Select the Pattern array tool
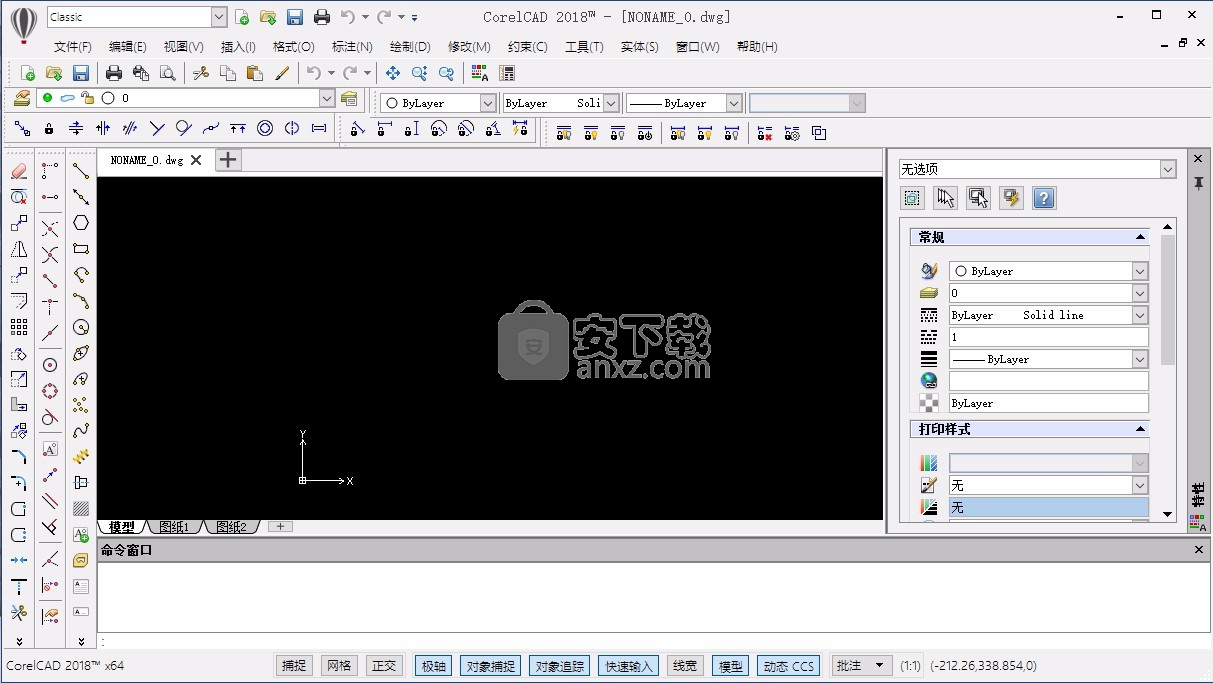The image size is (1213, 683). coord(18,327)
